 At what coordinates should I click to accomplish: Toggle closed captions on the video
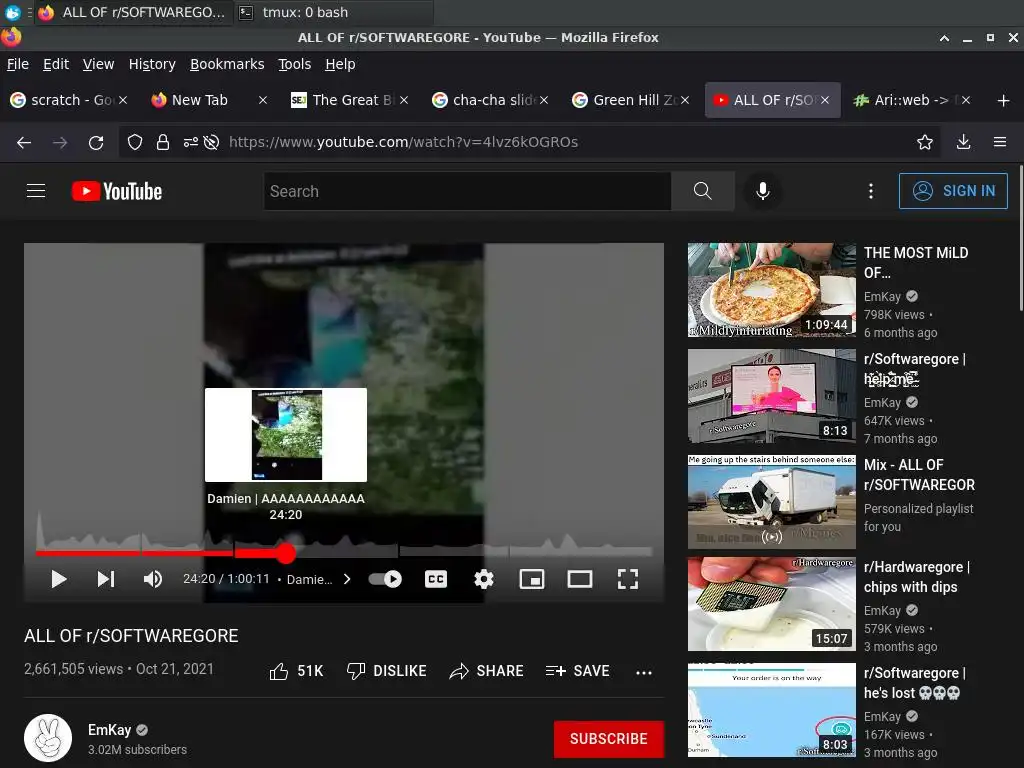click(x=436, y=579)
